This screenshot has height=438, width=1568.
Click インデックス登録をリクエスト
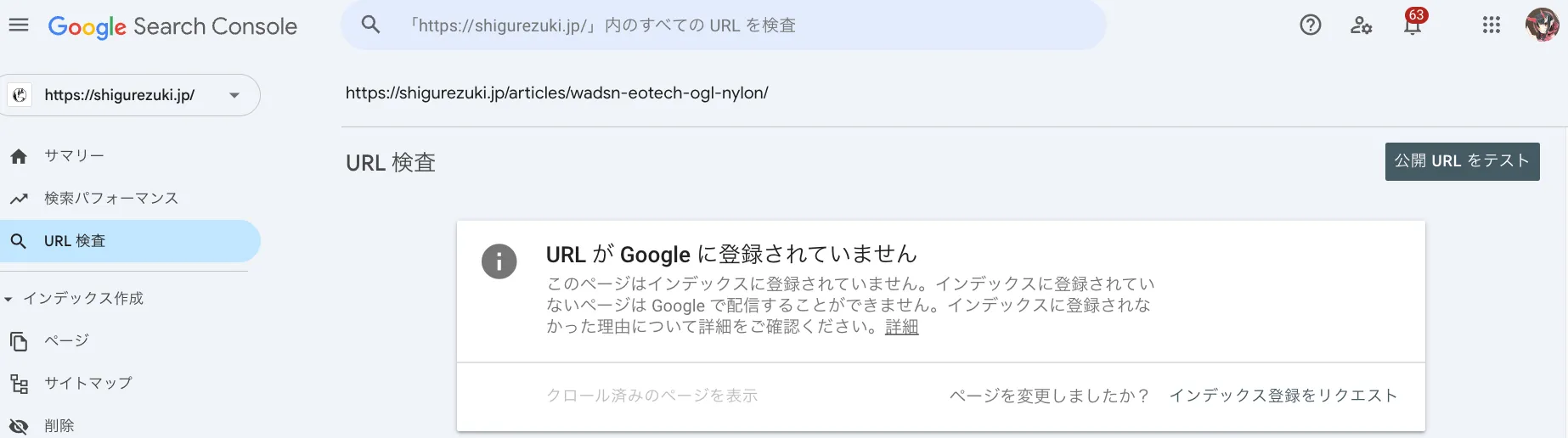[x=1283, y=396]
